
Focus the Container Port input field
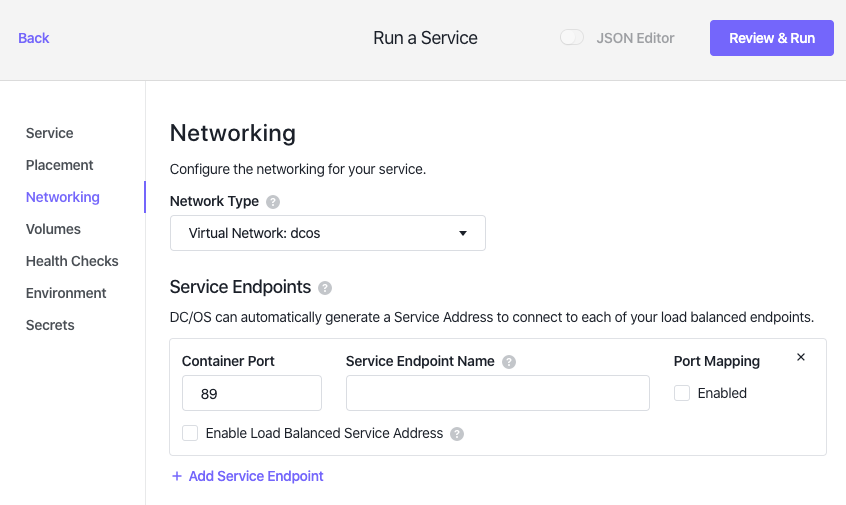click(252, 393)
